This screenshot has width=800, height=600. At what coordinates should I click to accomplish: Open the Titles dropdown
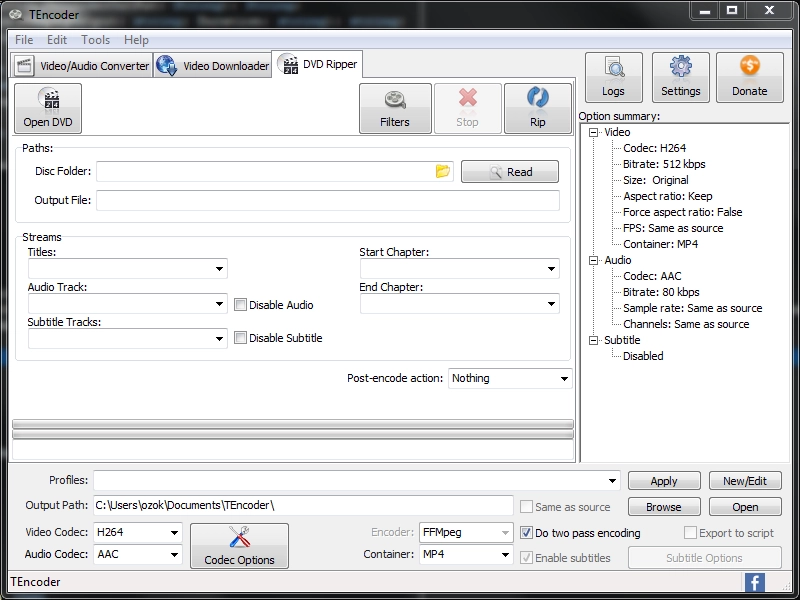pos(128,268)
